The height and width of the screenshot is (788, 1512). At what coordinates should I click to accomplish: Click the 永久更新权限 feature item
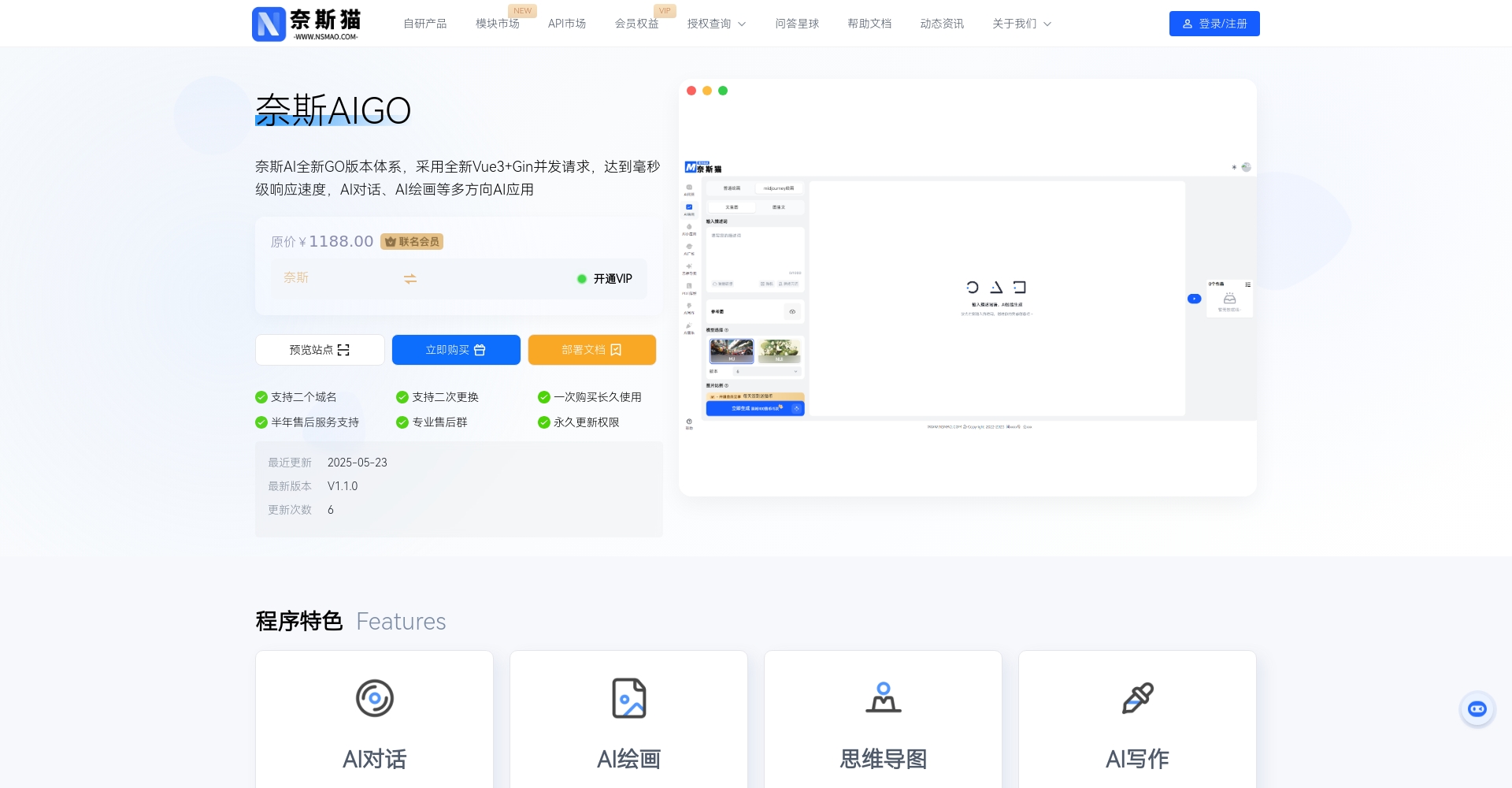click(x=579, y=422)
